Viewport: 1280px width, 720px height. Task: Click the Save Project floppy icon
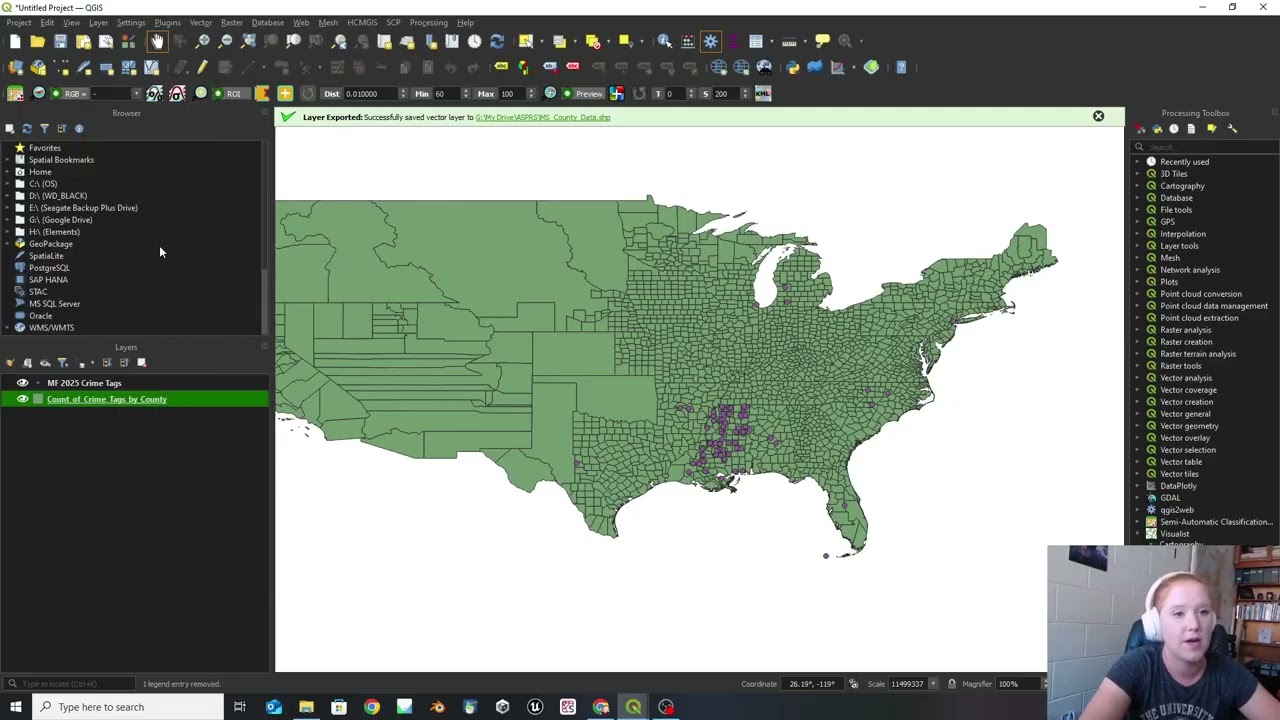(60, 41)
